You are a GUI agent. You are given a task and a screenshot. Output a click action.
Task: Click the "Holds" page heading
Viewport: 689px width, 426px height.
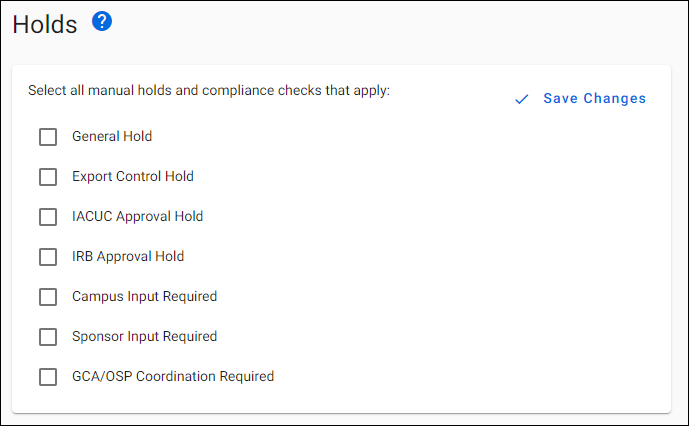point(45,25)
